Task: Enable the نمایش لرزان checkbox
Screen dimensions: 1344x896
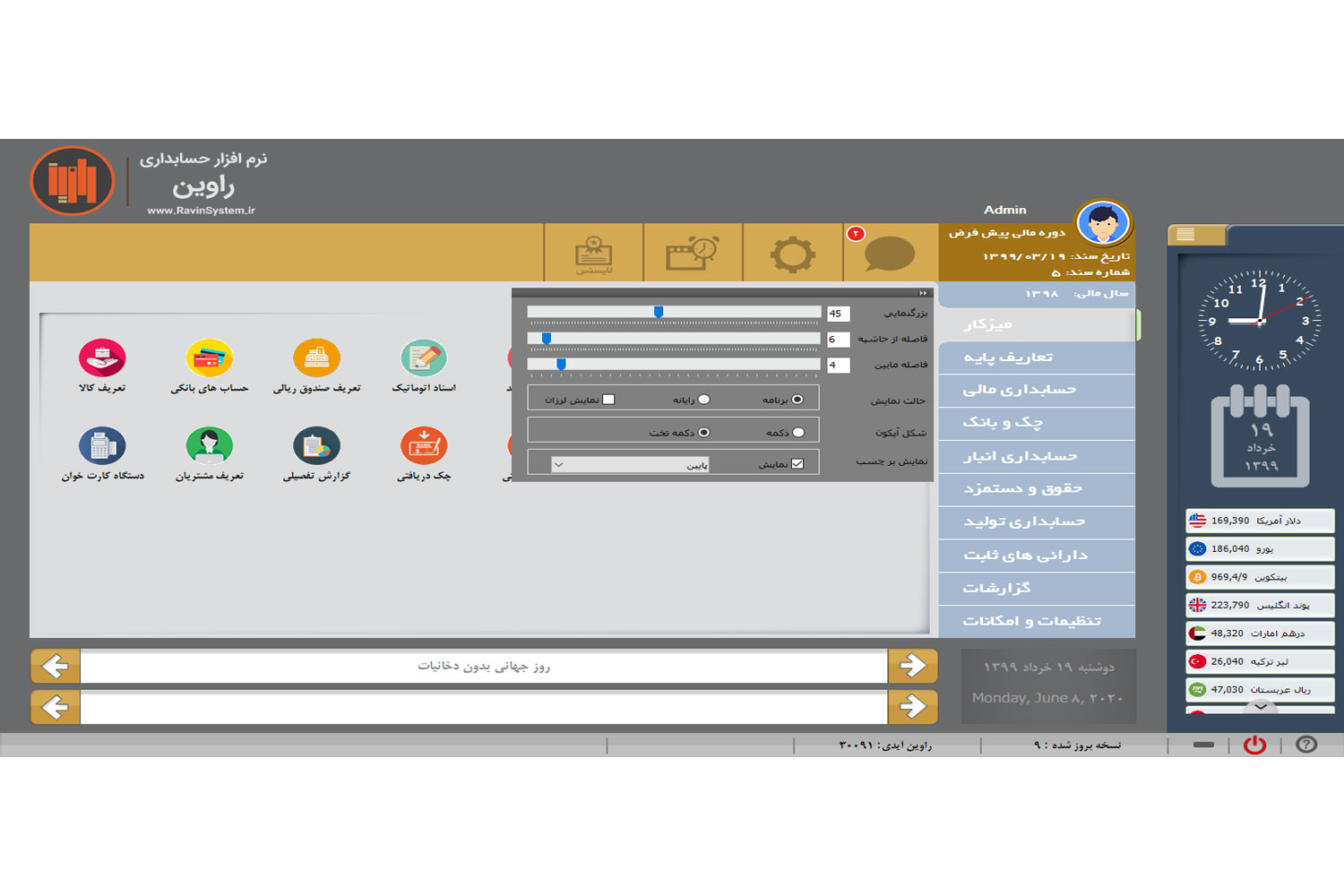Action: pyautogui.click(x=609, y=400)
